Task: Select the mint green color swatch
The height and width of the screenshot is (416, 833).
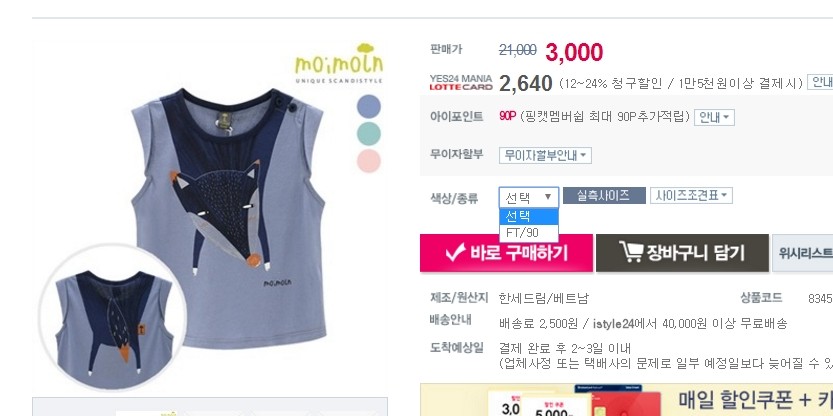Action: pyautogui.click(x=369, y=133)
